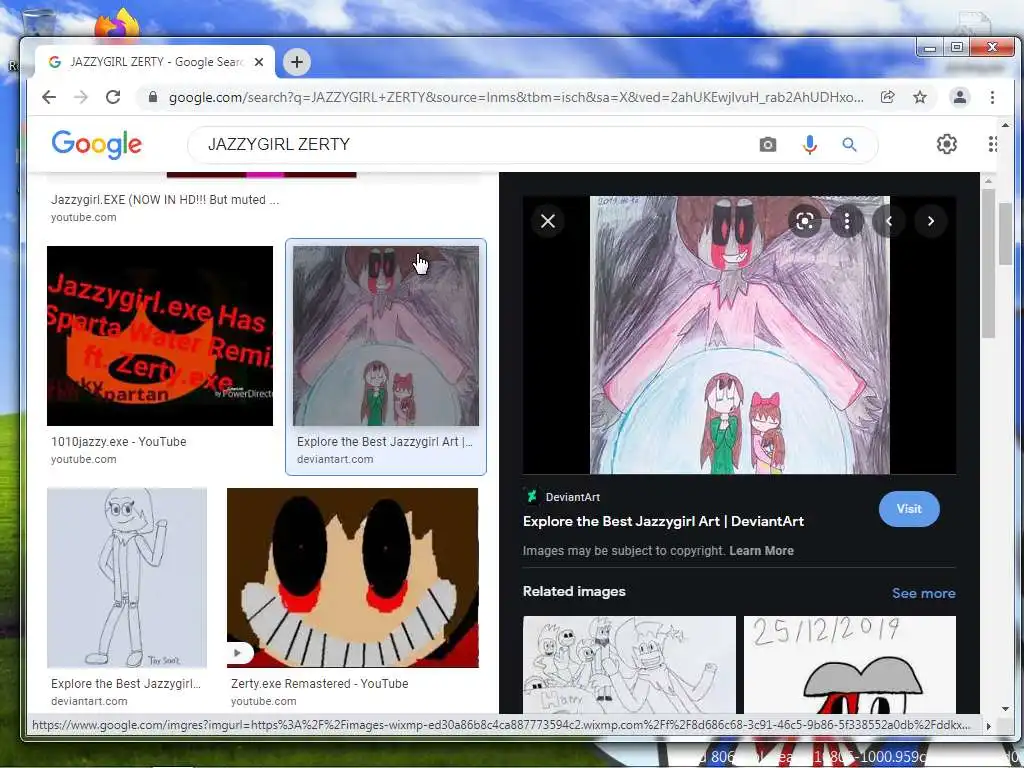The width and height of the screenshot is (1024, 768).
Task: Close the JAZZYGIRL ZERTY tab
Action: pyautogui.click(x=259, y=62)
